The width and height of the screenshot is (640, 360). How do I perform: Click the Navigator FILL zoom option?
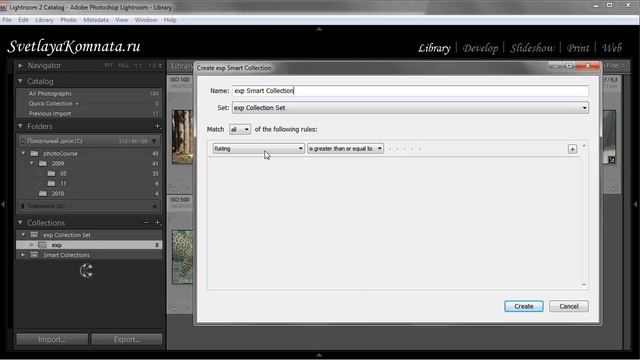pyautogui.click(x=123, y=65)
